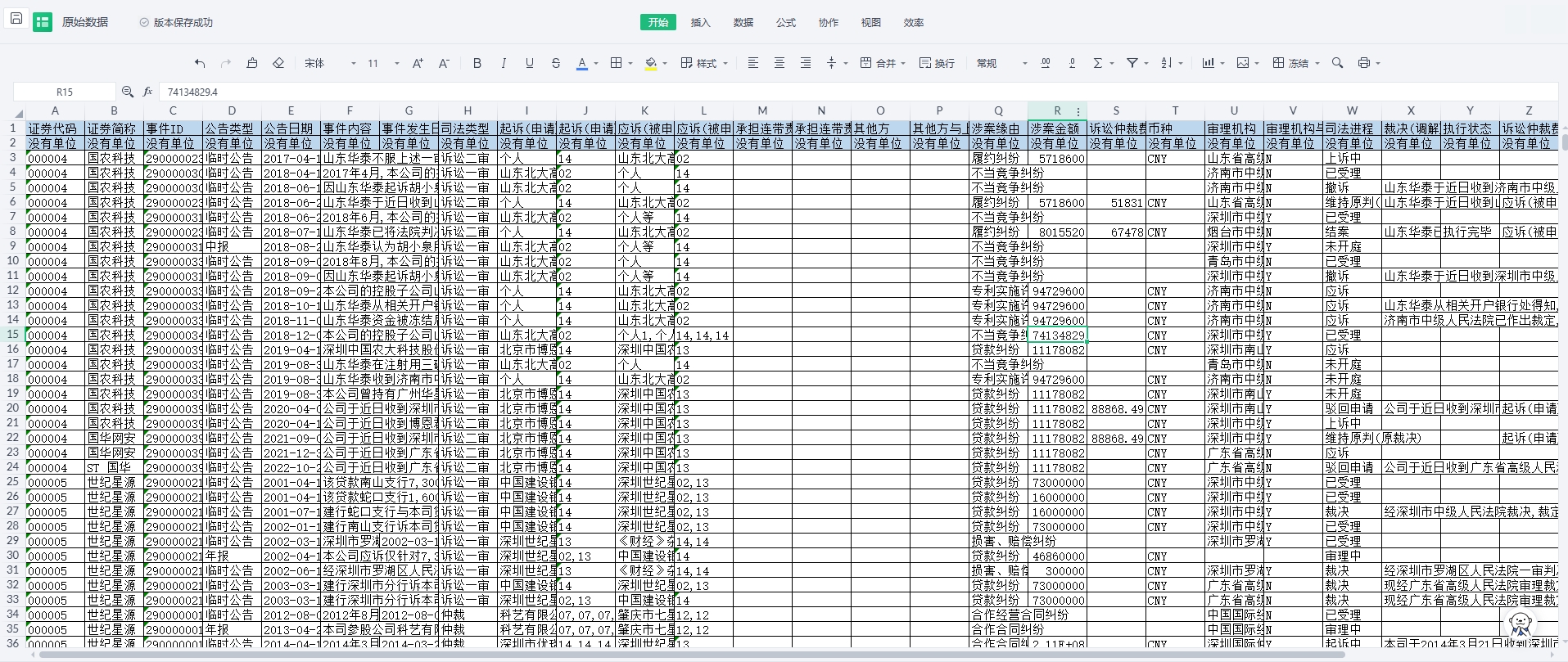Screen dimensions: 1568x662
Task: Expand the borders dropdown arrow
Action: point(630,63)
